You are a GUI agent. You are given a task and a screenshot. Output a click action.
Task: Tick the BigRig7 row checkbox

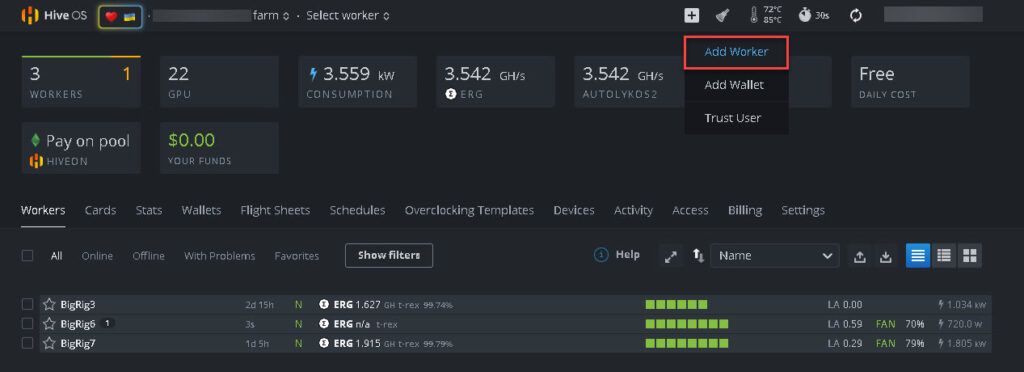pyautogui.click(x=27, y=343)
